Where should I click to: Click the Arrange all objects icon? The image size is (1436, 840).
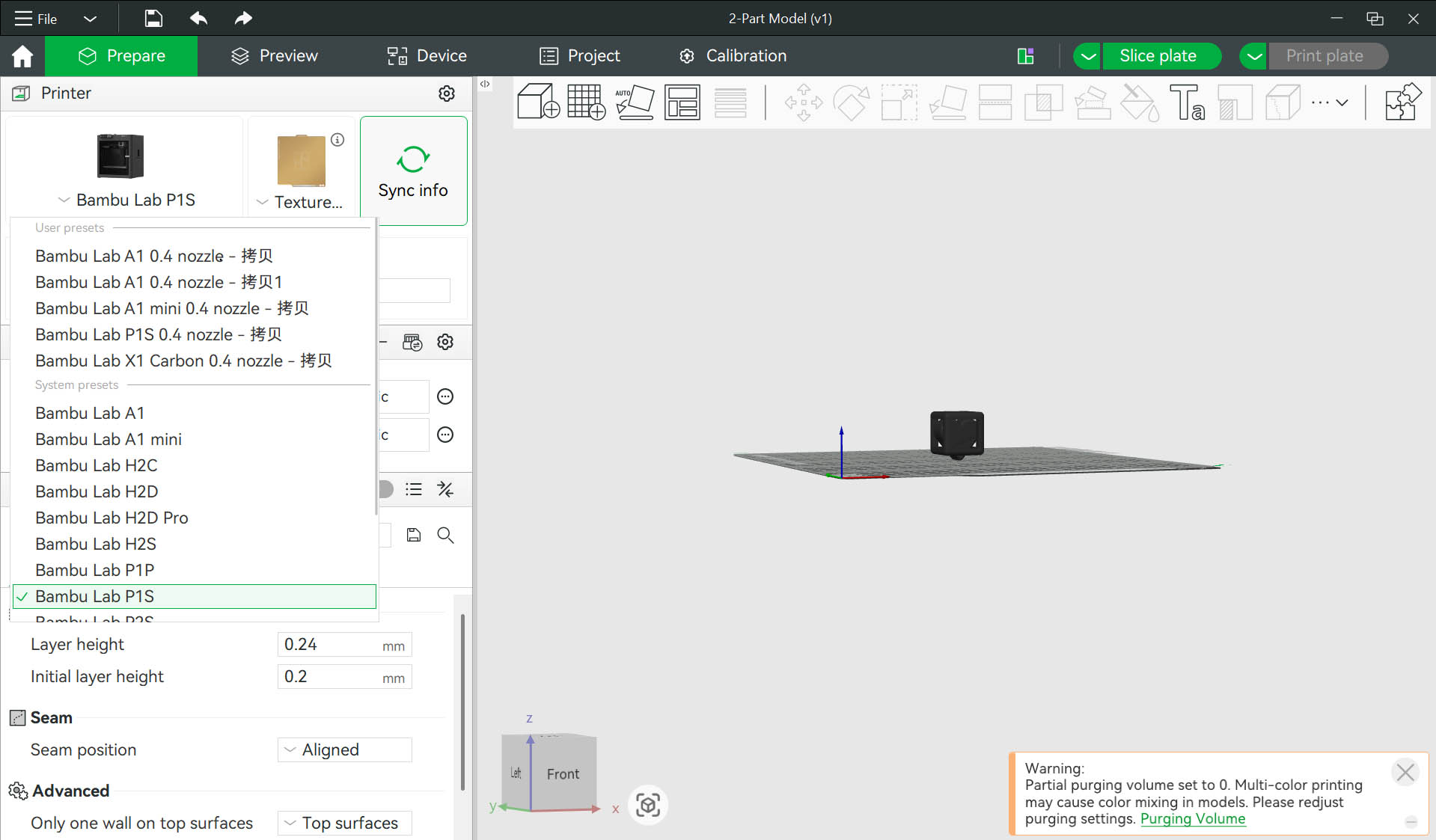tap(682, 102)
